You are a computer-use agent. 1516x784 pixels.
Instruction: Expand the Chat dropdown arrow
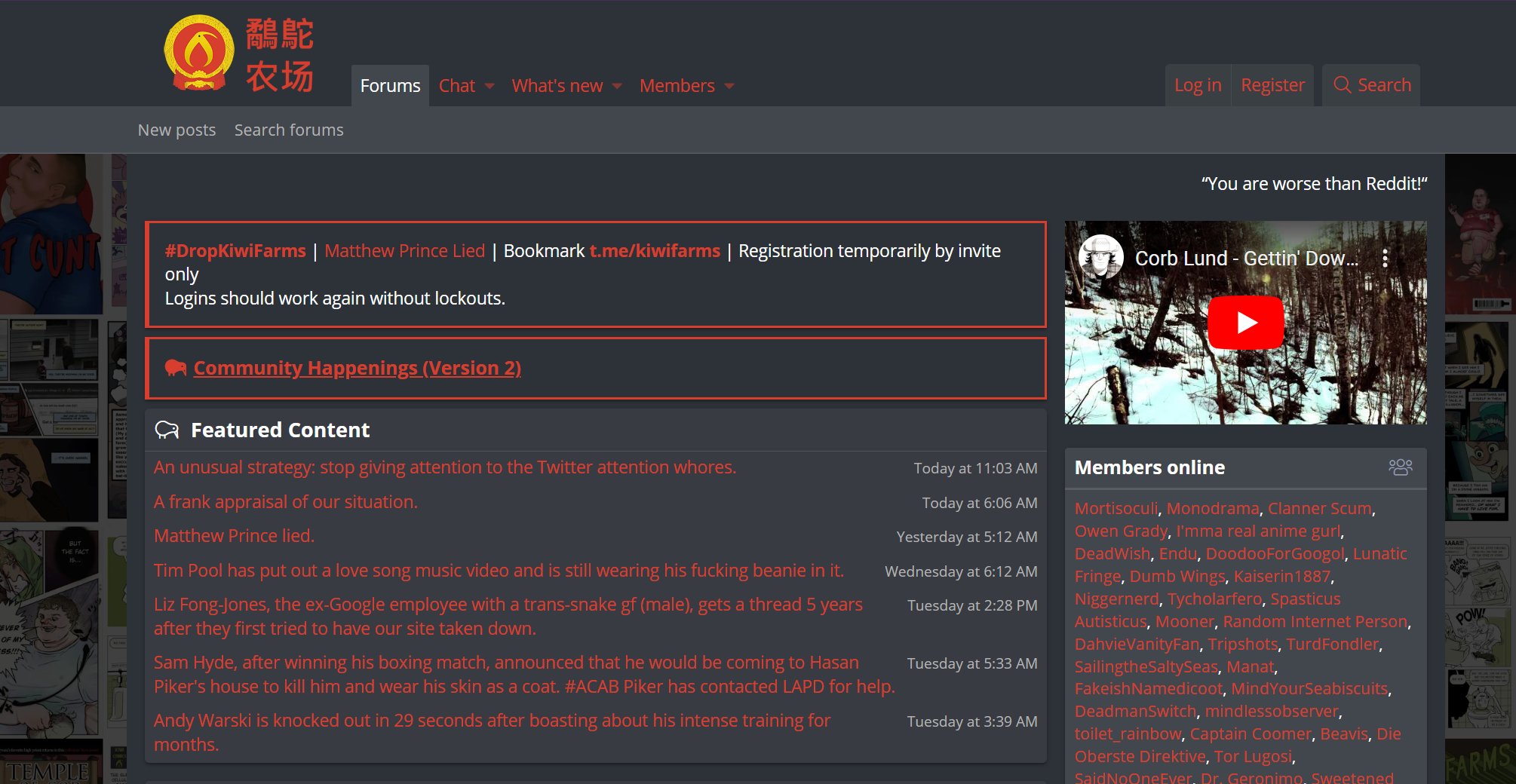click(x=489, y=86)
